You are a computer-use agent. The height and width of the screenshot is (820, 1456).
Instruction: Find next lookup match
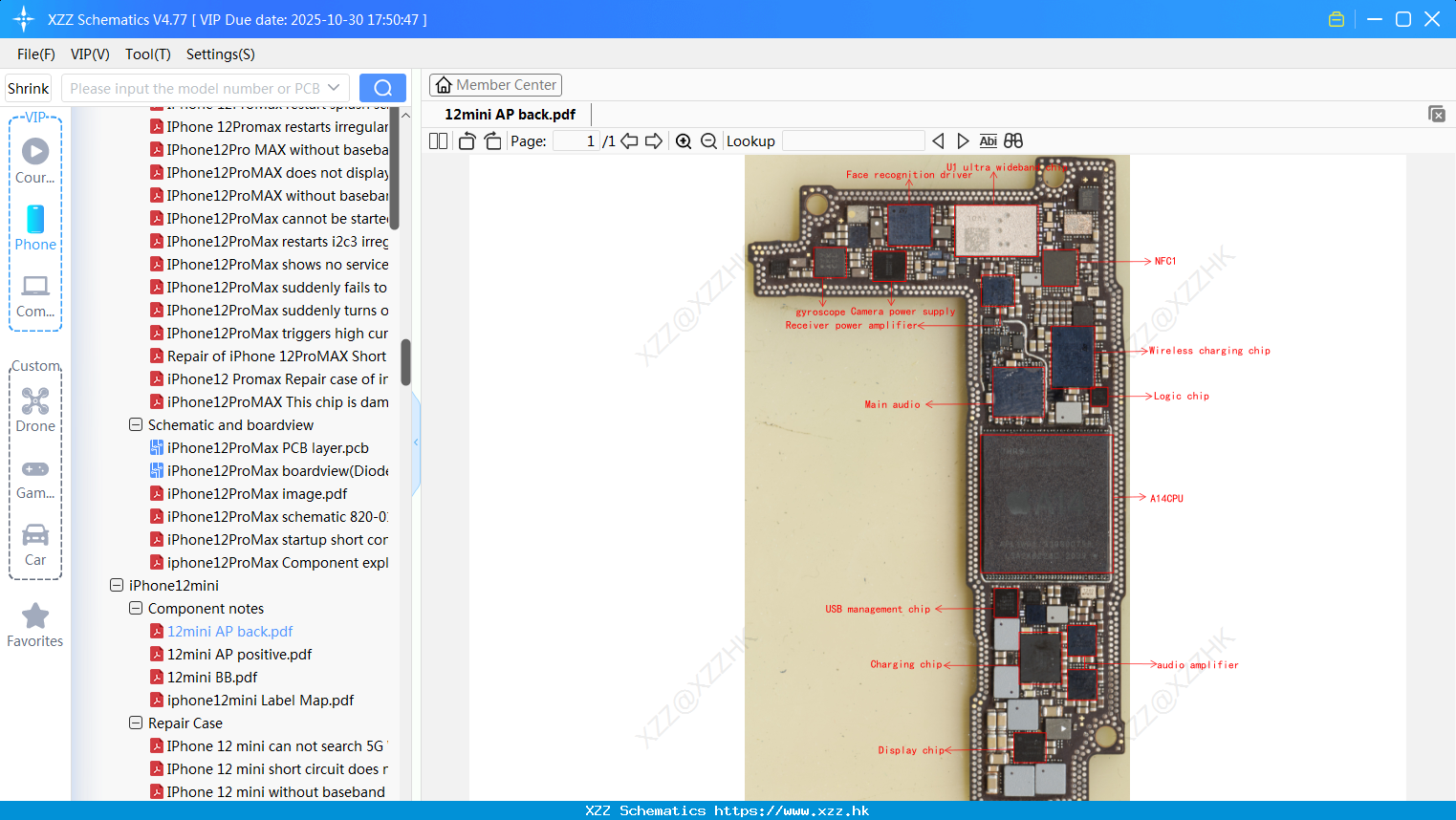pyautogui.click(x=963, y=140)
